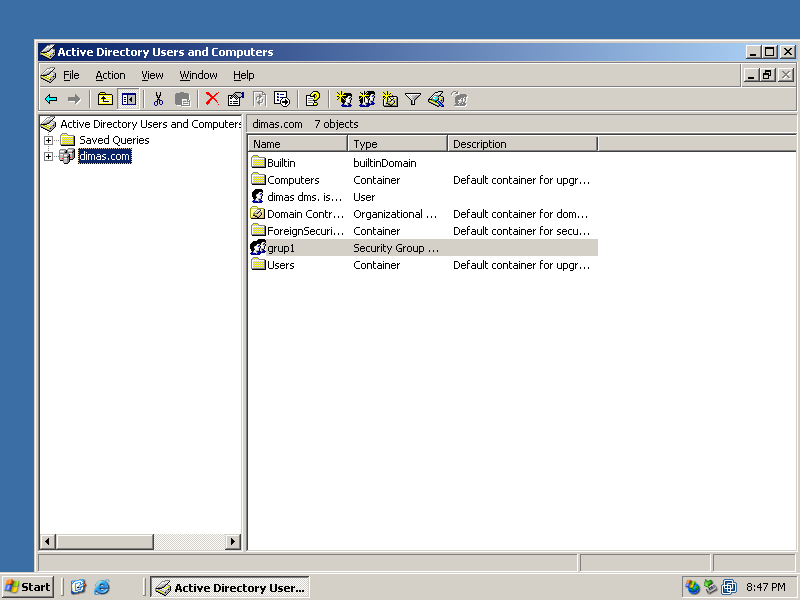800x600 pixels.
Task: Click the Back navigation arrow
Action: click(50, 99)
